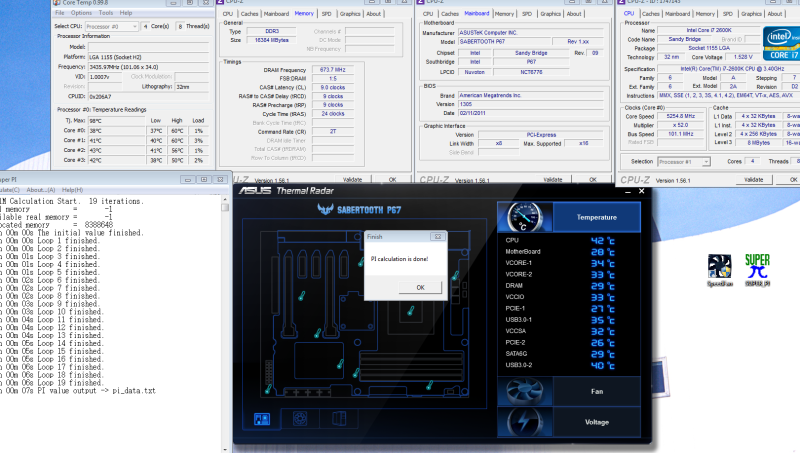This screenshot has width=800, height=453.
Task: Open the Graphics tab in the CPU-Z CPU window
Action: [751, 14]
